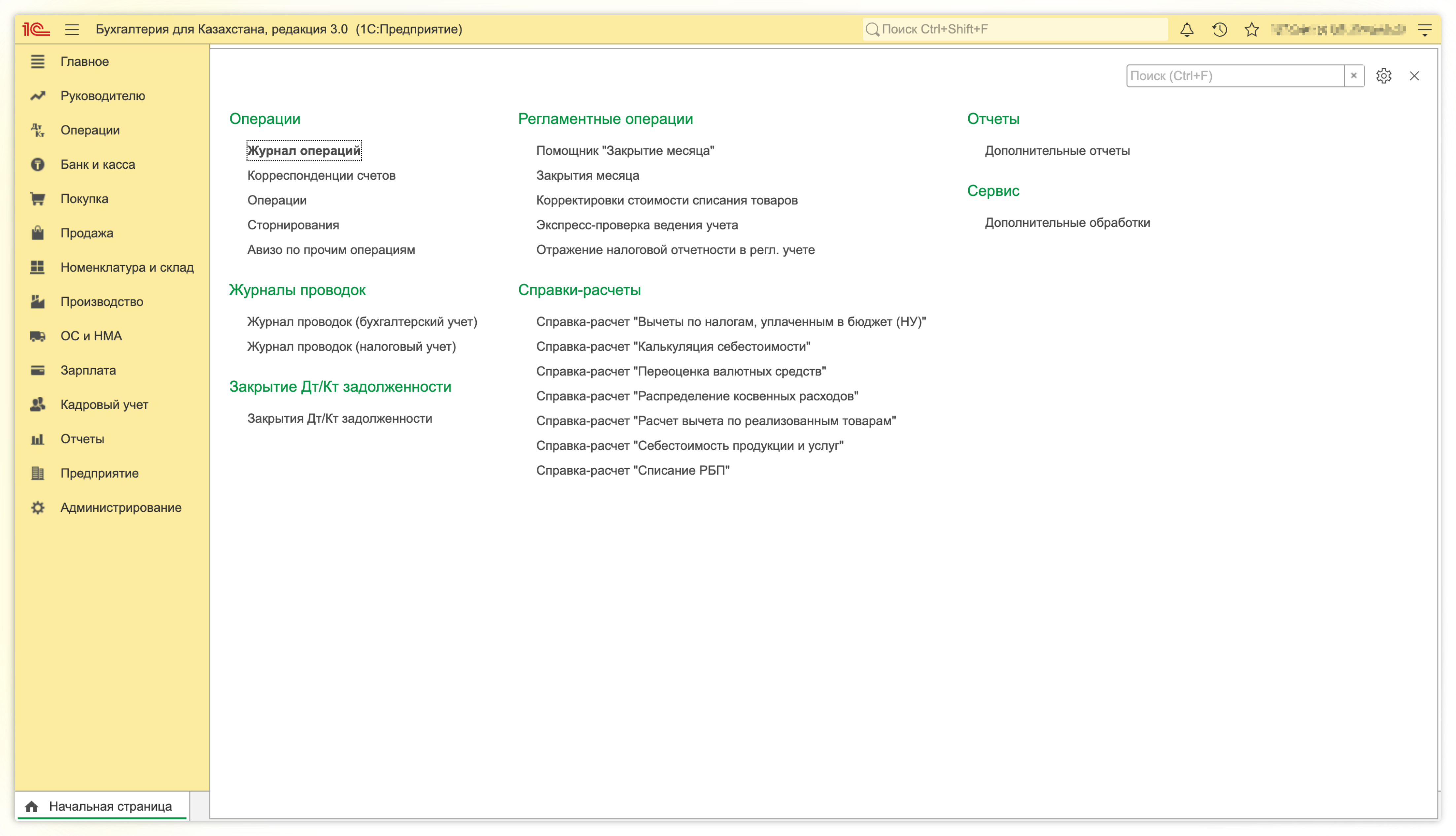The image size is (1456, 836).
Task: Open Справка-расчет "Списание РБП"
Action: 633,470
